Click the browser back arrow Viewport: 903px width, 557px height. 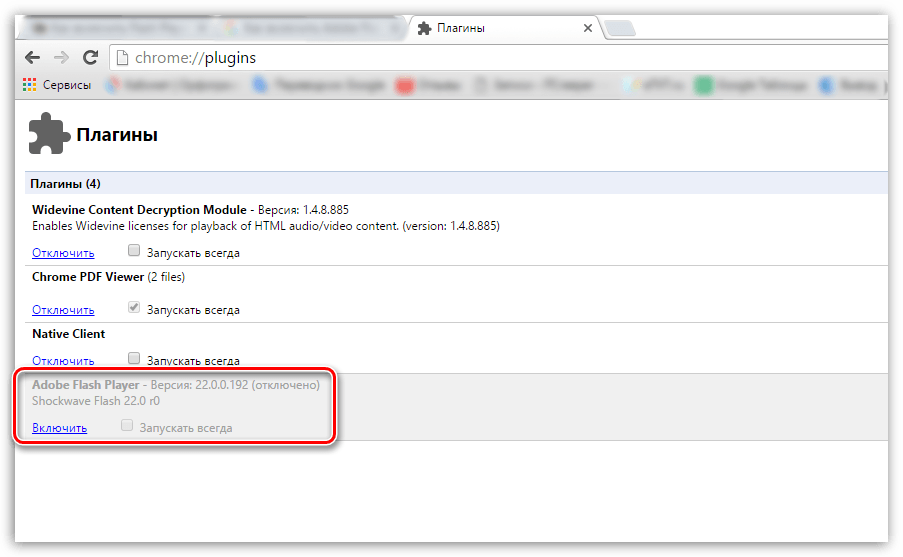32,58
